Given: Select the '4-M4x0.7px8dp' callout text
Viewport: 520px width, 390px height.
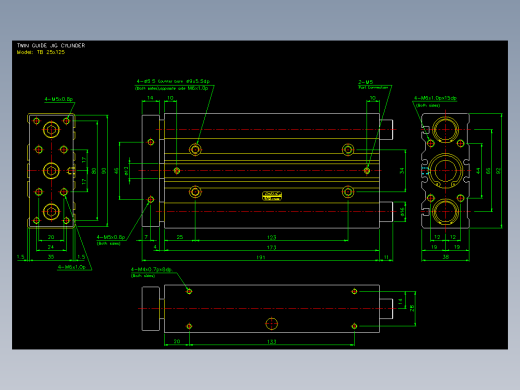Looking at the screenshot, I should click(151, 269).
